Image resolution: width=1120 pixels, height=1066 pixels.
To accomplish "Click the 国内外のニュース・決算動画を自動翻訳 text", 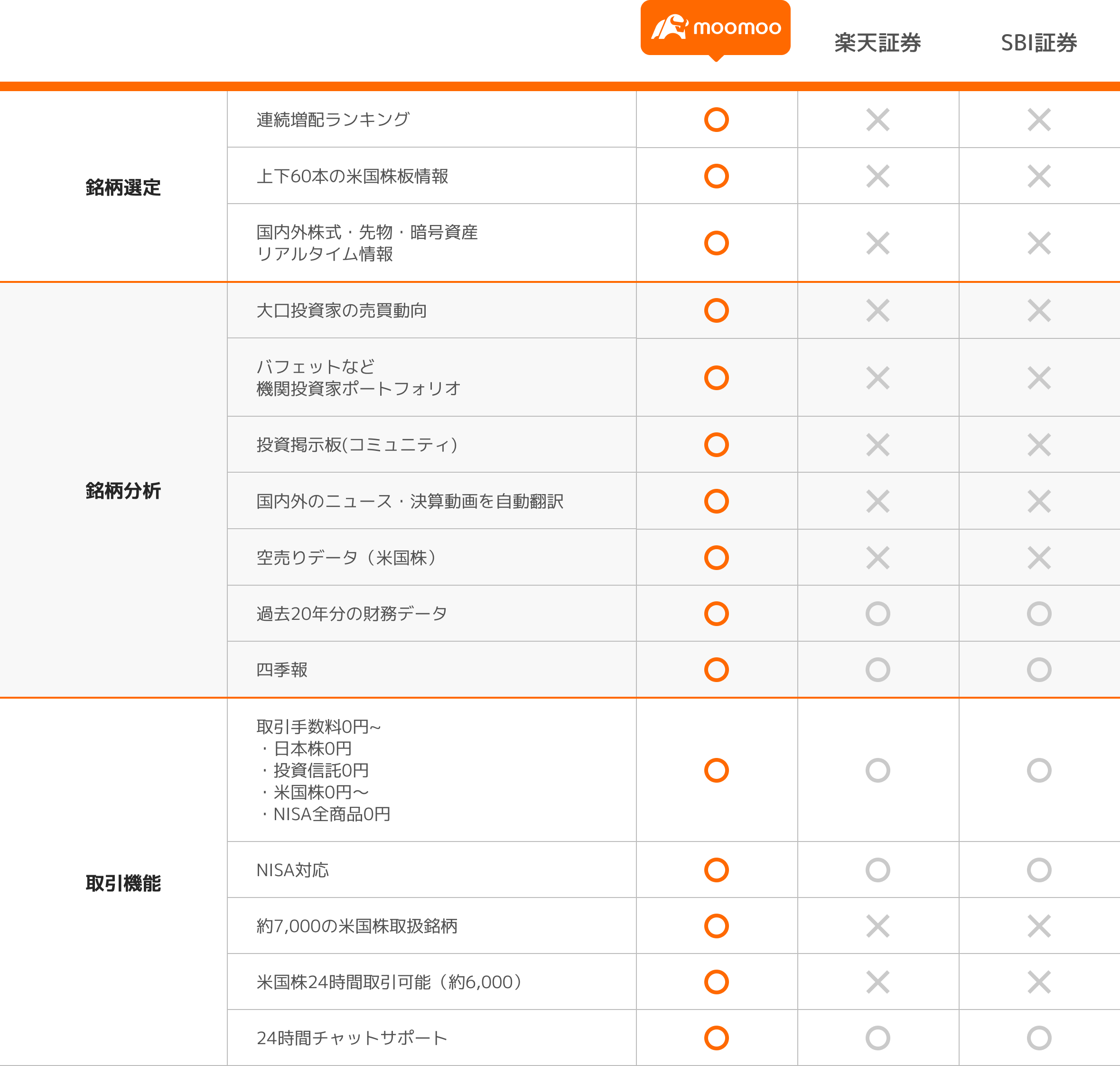I will tap(410, 501).
